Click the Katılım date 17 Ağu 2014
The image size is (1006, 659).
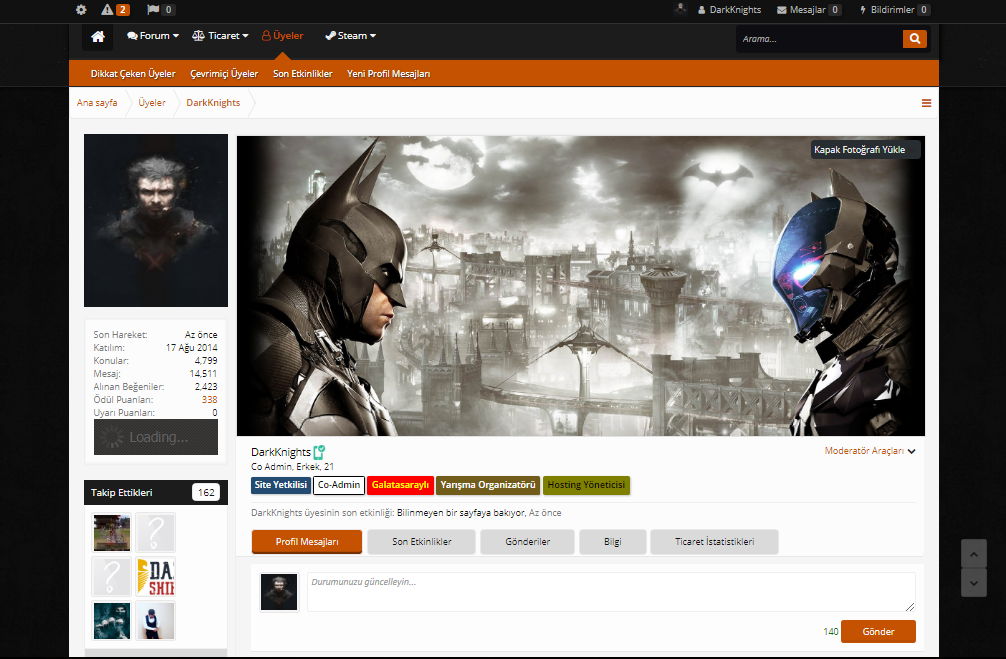click(x=192, y=348)
